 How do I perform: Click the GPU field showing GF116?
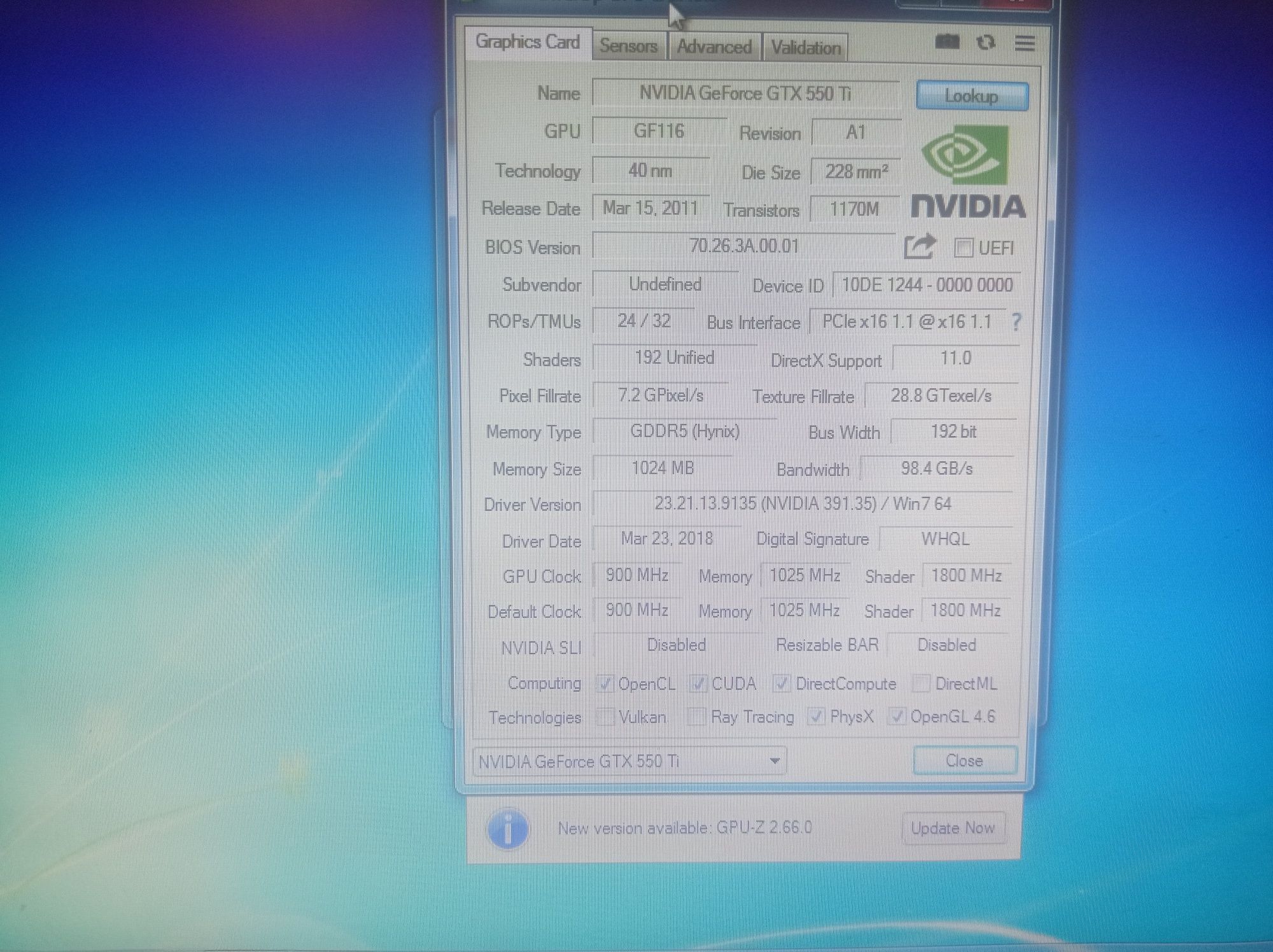coord(659,131)
